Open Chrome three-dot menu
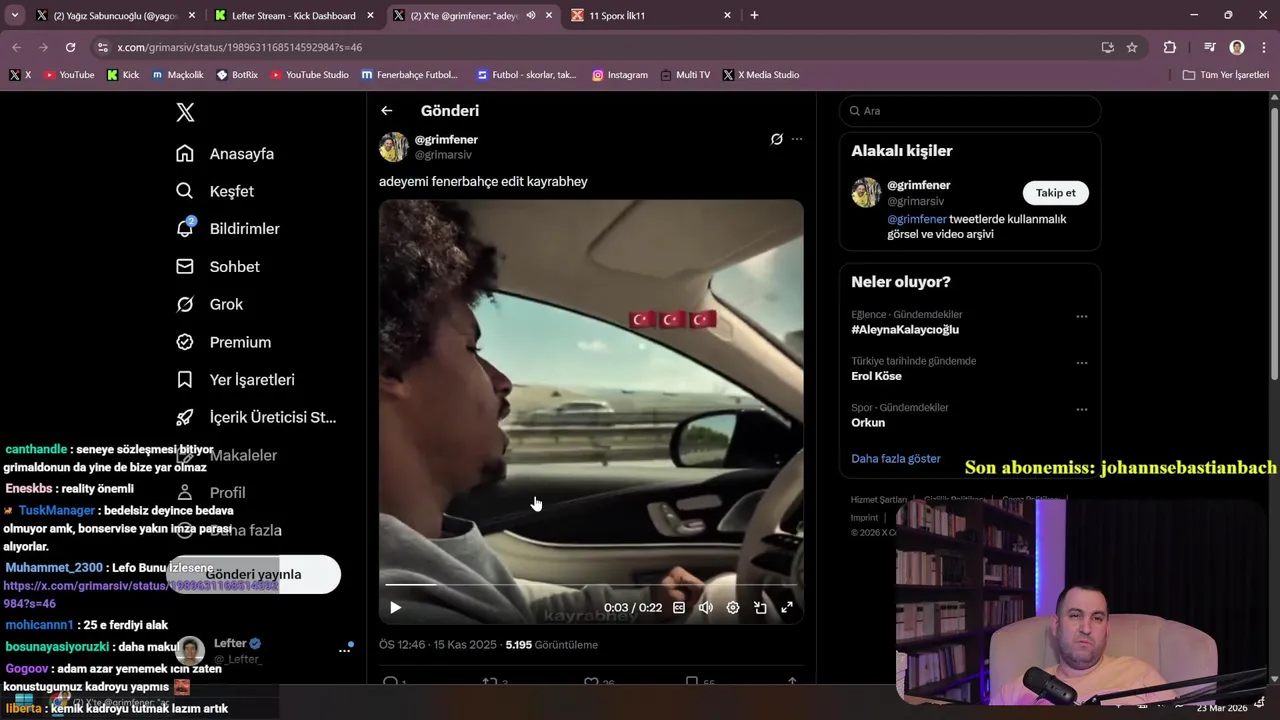Viewport: 1280px width, 720px height. click(1263, 47)
